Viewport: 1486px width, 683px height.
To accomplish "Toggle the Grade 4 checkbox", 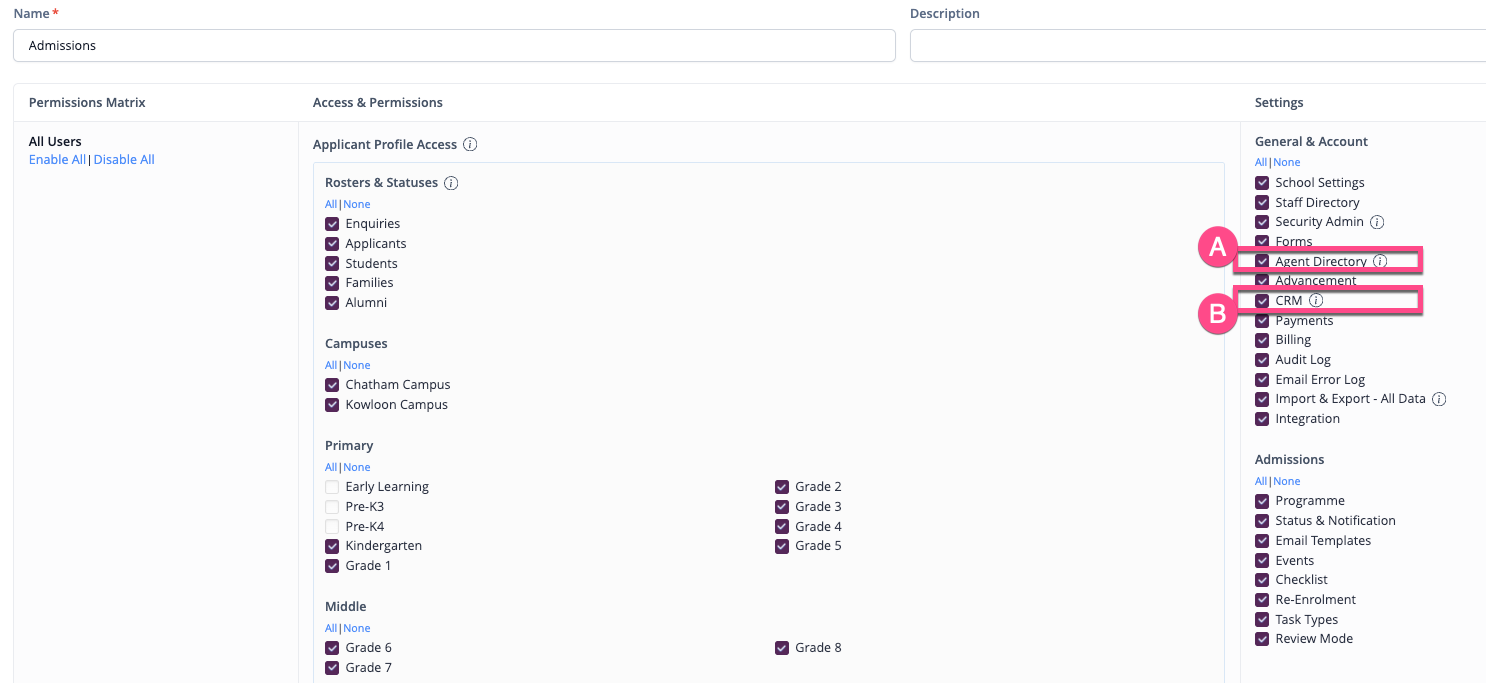I will (x=782, y=527).
